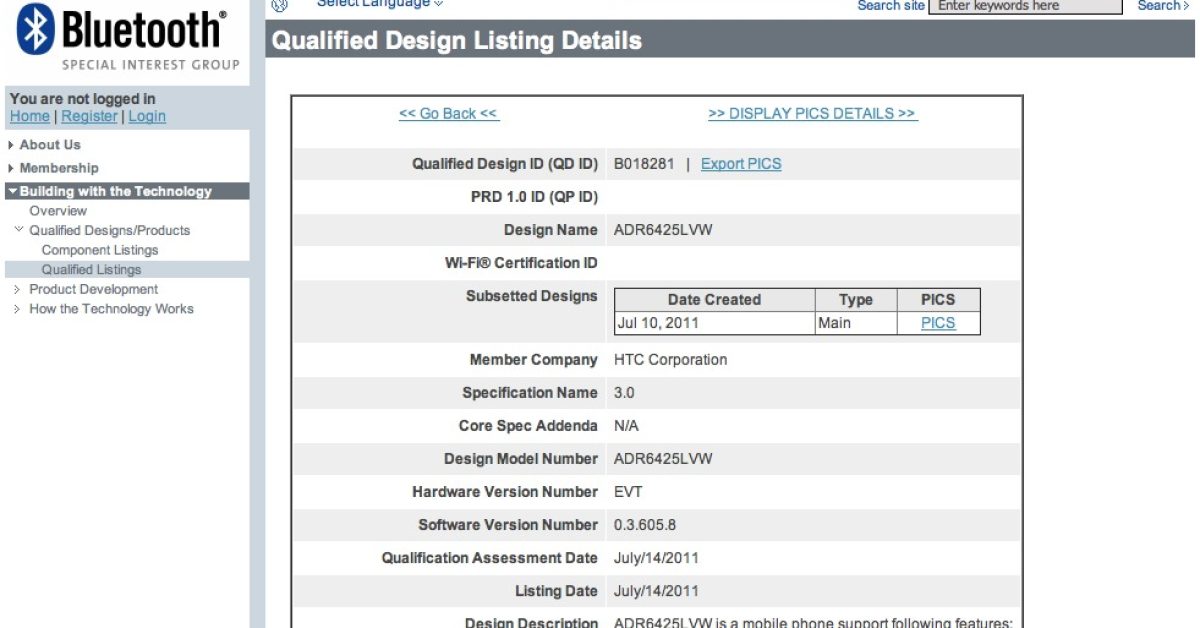The width and height of the screenshot is (1200, 628).
Task: Open the Select Language dropdown
Action: point(380,4)
